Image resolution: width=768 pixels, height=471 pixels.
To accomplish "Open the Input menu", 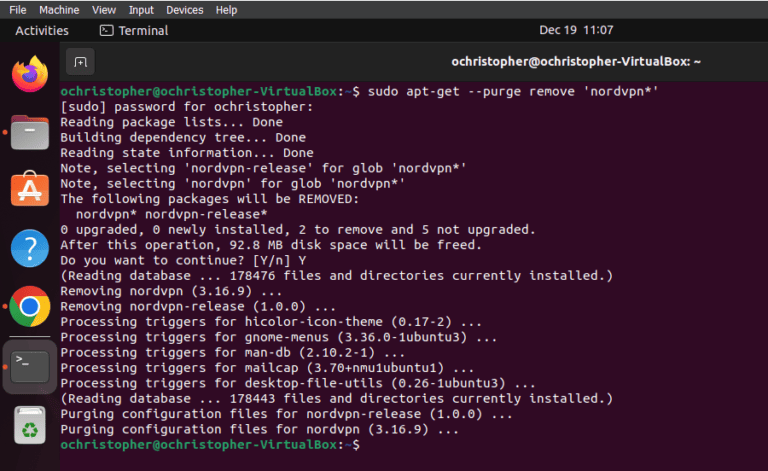I will [x=142, y=10].
